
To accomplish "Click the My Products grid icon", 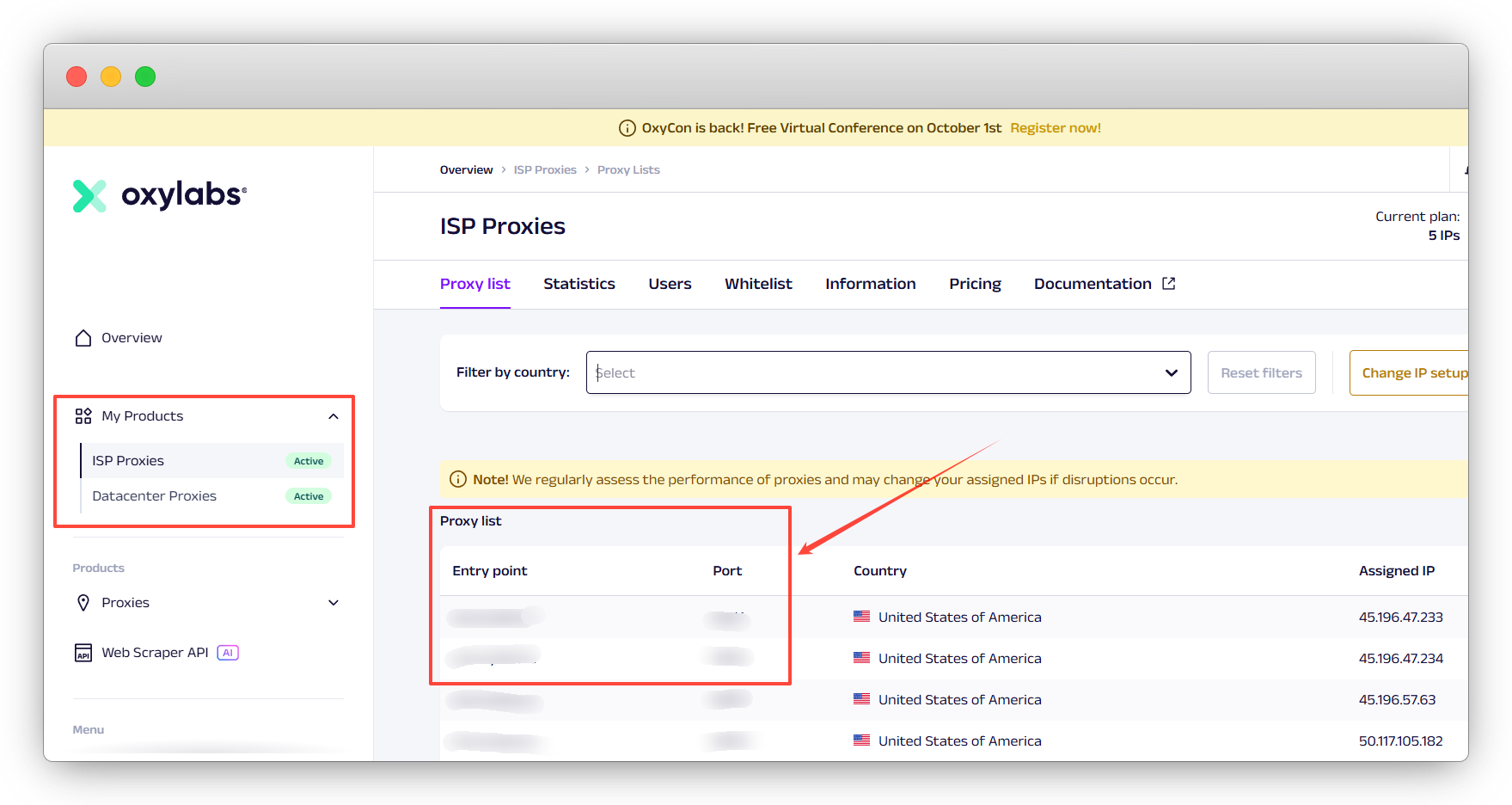I will (x=83, y=416).
